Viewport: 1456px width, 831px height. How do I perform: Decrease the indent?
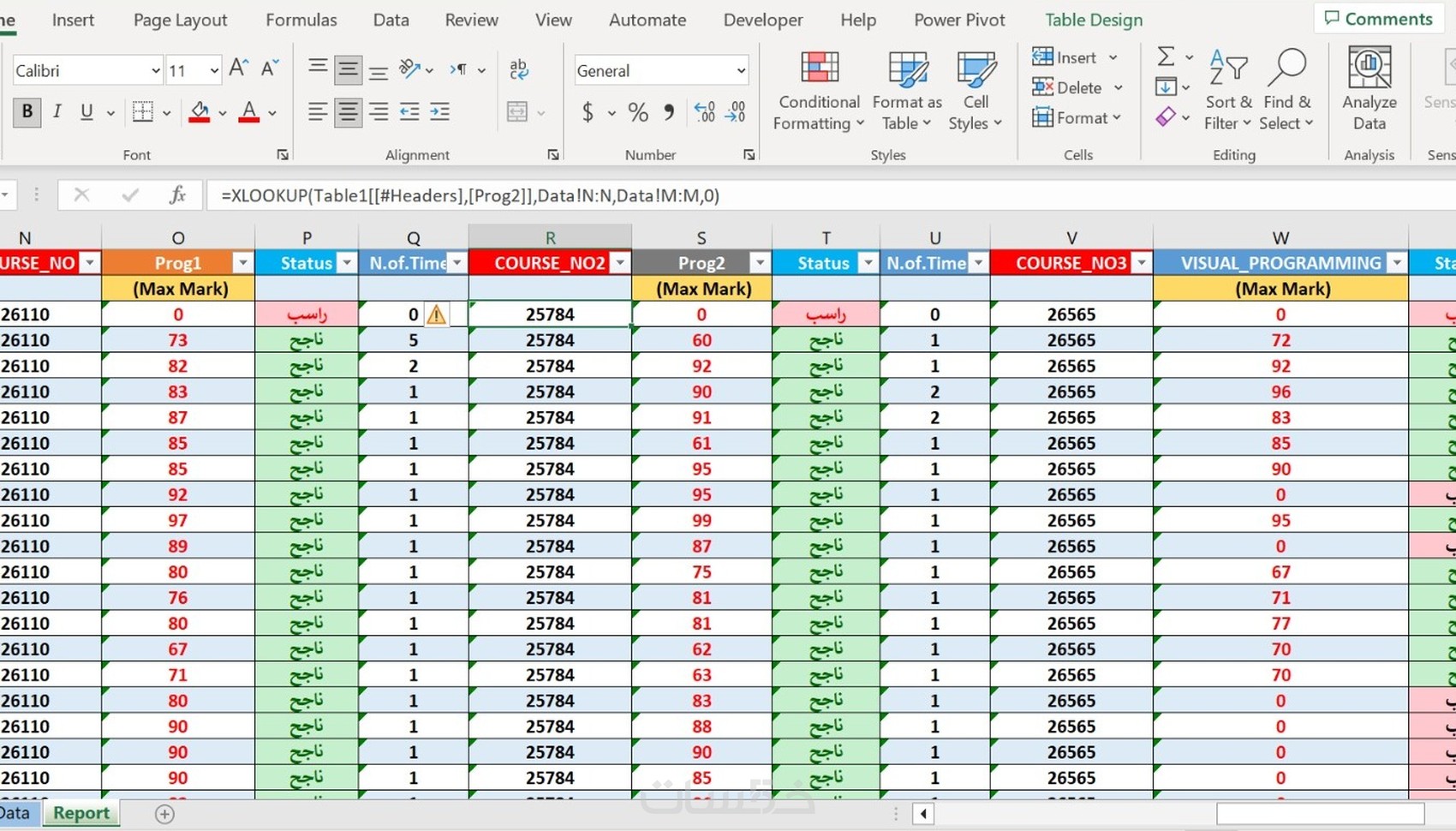point(409,111)
